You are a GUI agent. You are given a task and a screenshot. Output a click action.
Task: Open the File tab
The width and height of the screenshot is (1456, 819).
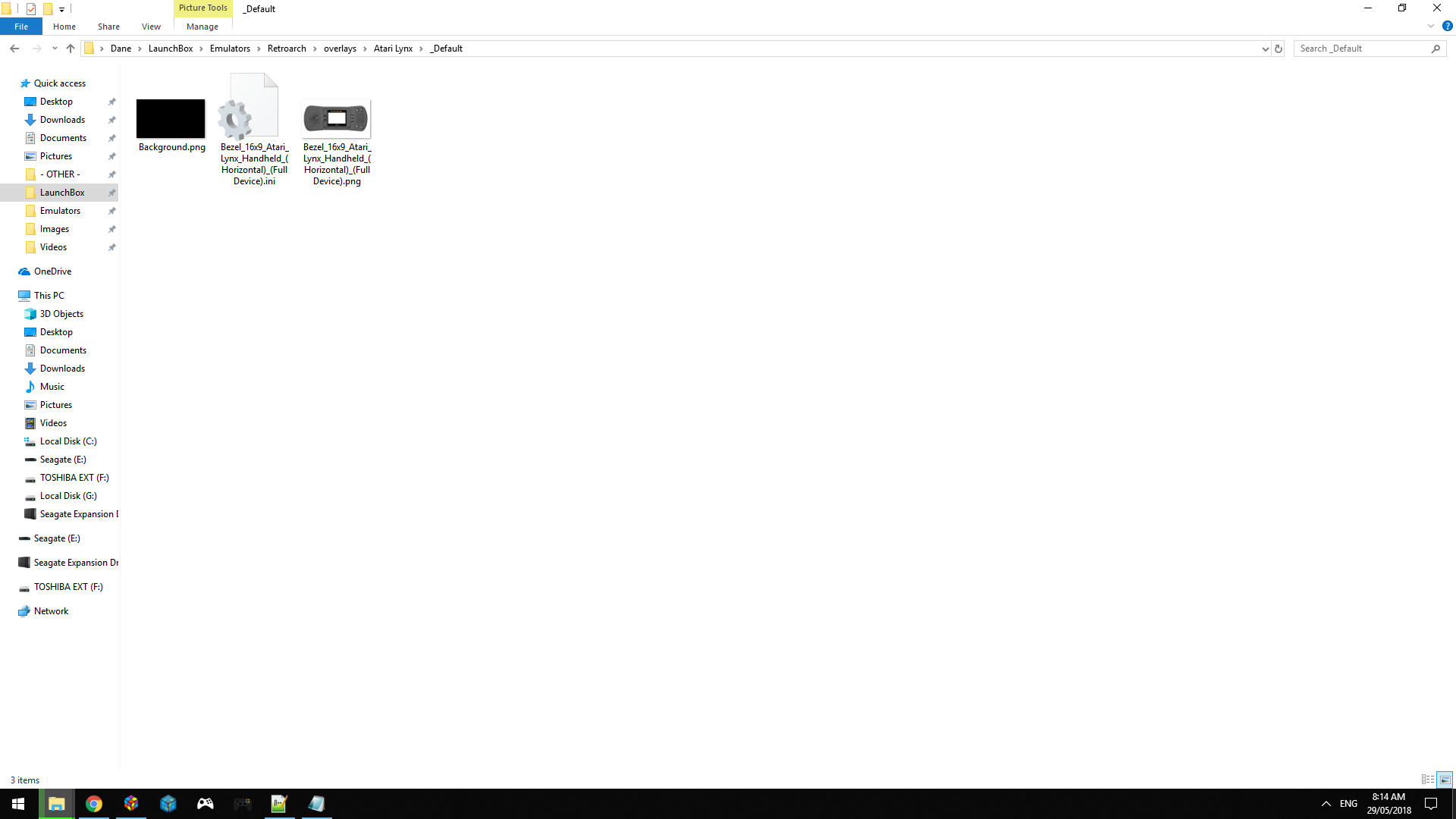pos(21,27)
